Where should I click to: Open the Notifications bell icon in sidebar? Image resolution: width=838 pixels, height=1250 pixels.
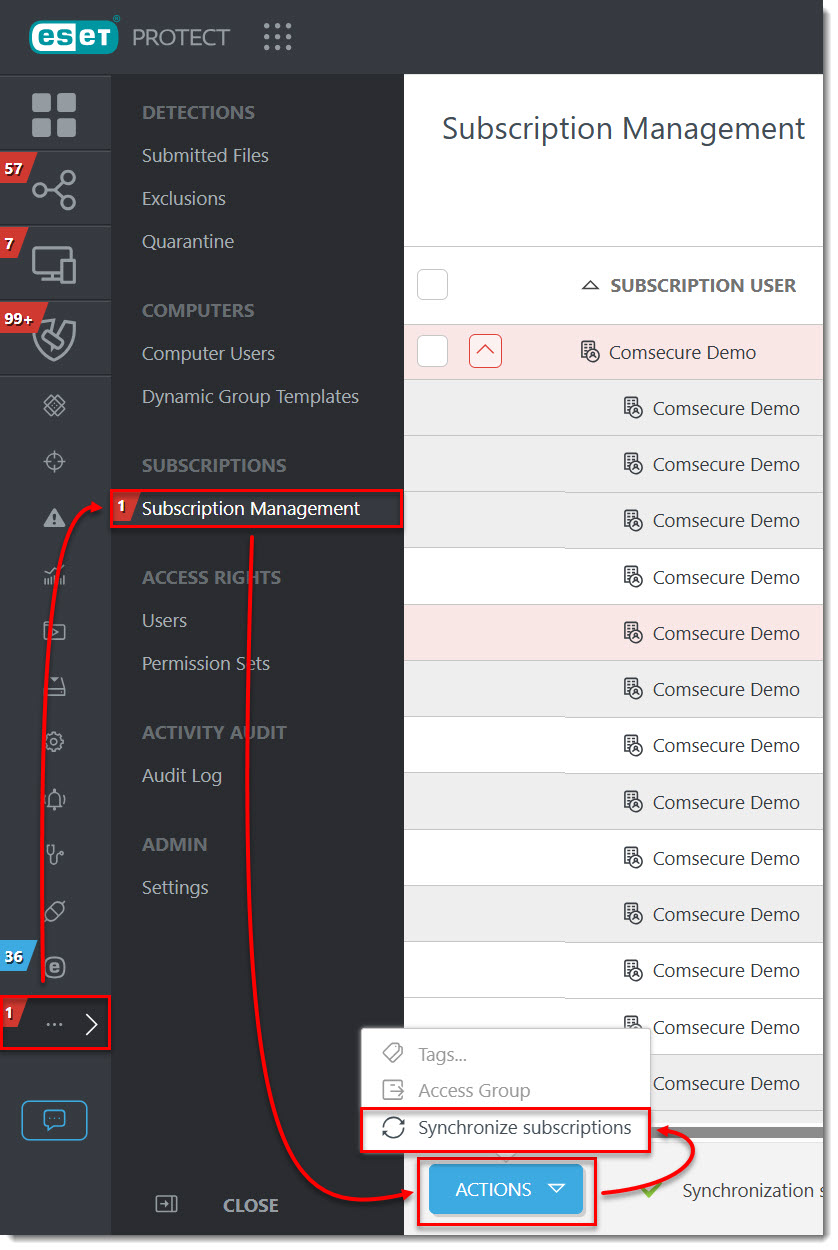[54, 798]
